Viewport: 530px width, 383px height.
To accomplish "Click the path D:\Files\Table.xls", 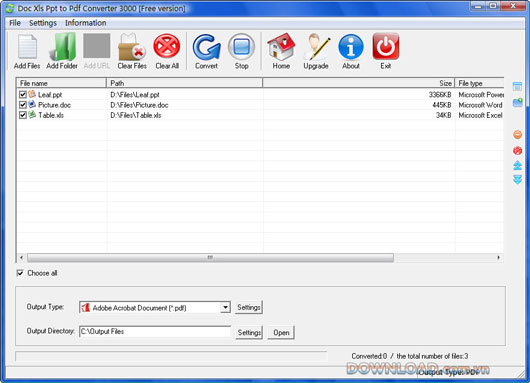I will [x=136, y=115].
